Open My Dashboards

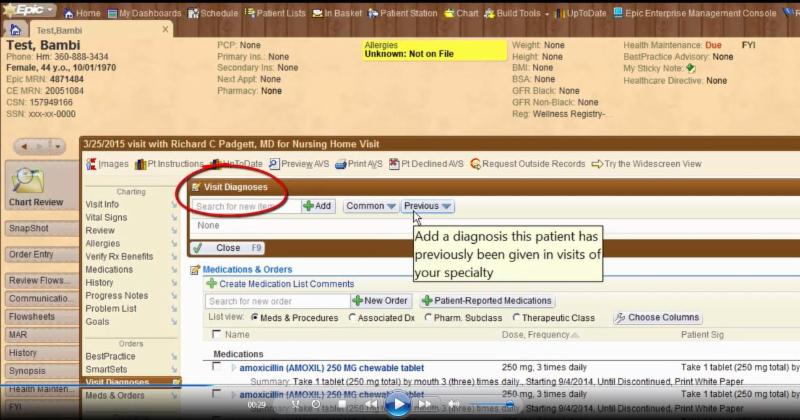(x=144, y=13)
